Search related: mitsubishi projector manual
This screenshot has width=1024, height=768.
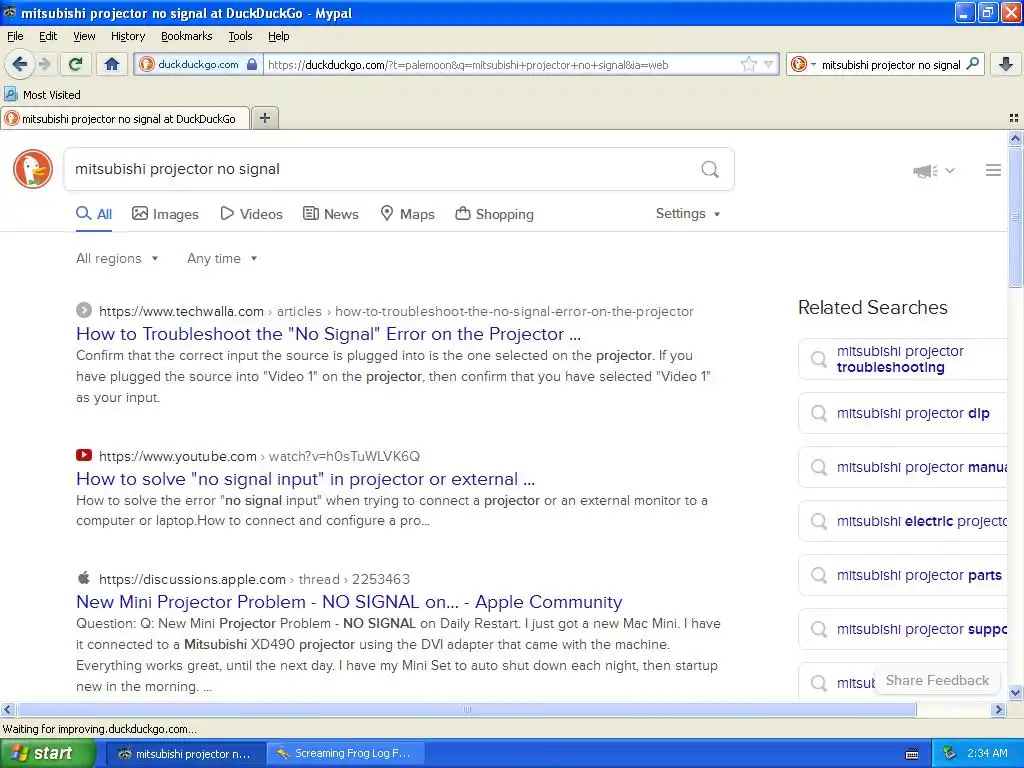tap(904, 468)
